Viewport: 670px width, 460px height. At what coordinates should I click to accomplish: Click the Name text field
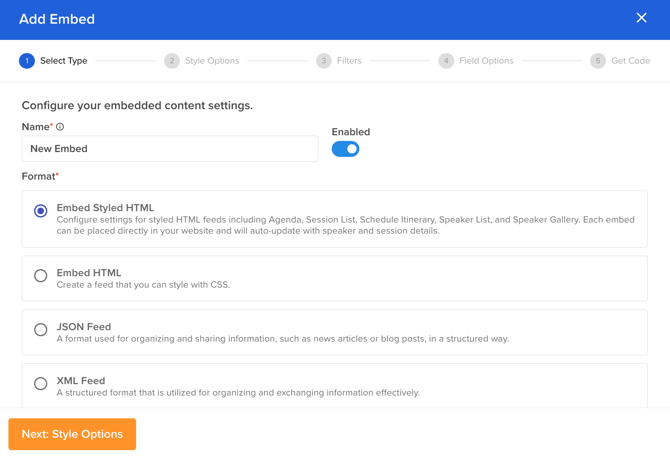point(170,149)
